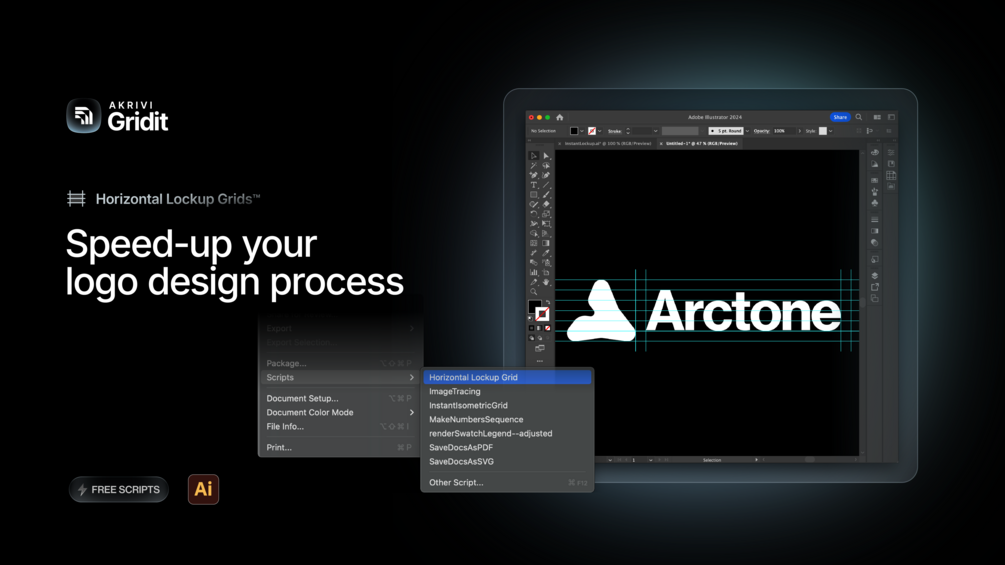Select the Hand tool

pyautogui.click(x=546, y=281)
